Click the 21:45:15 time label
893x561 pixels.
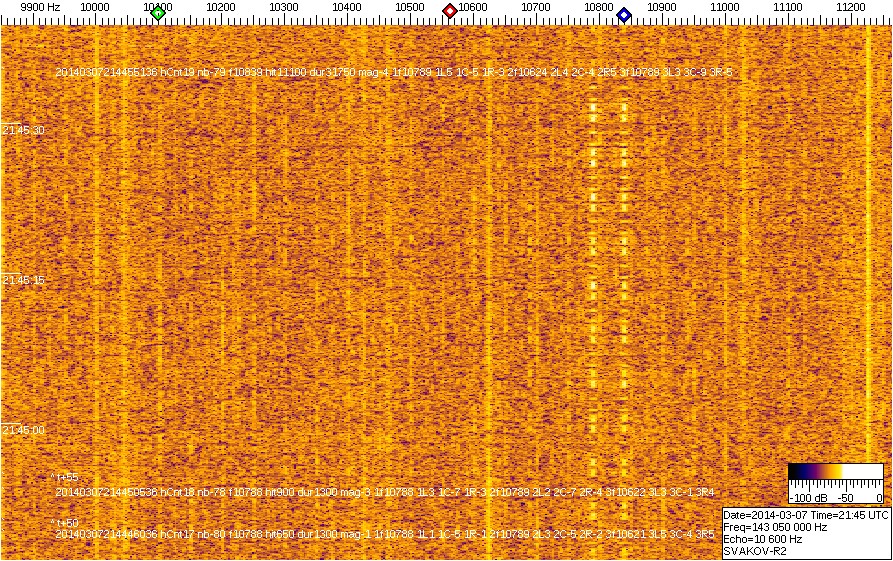click(24, 280)
